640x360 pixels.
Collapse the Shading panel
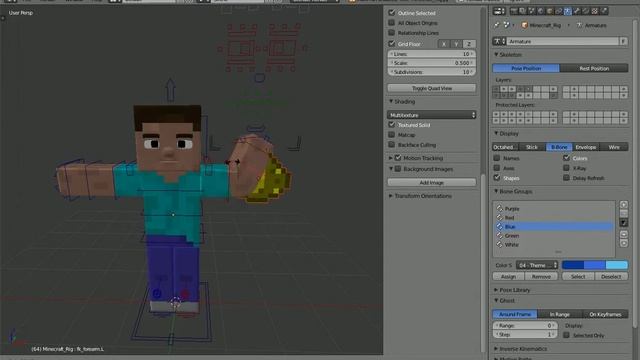click(x=391, y=101)
